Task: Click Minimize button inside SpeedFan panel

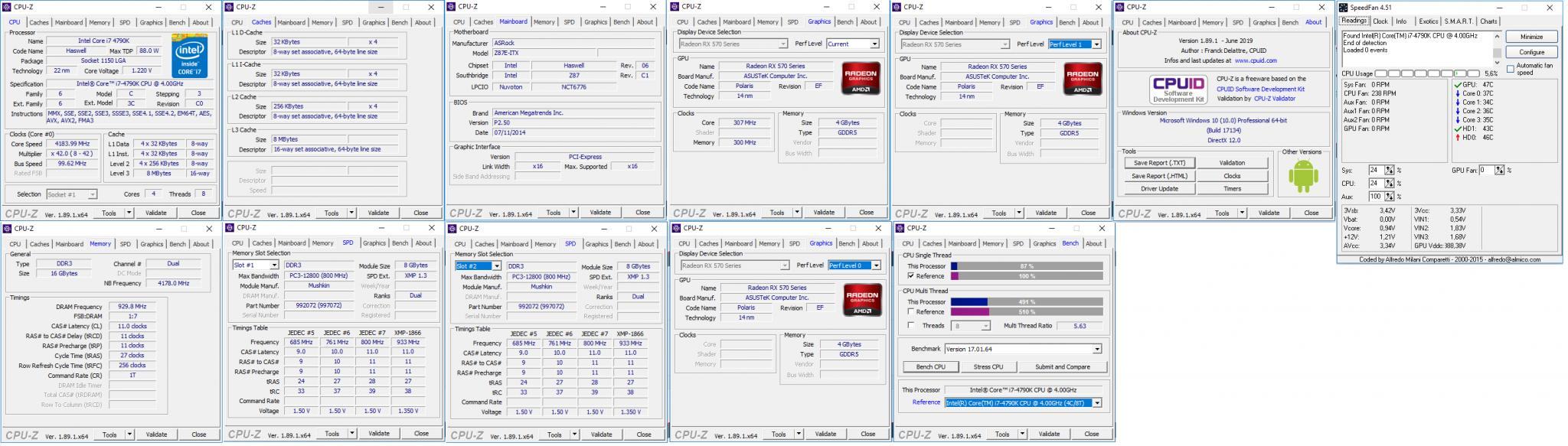Action: click(x=1531, y=37)
